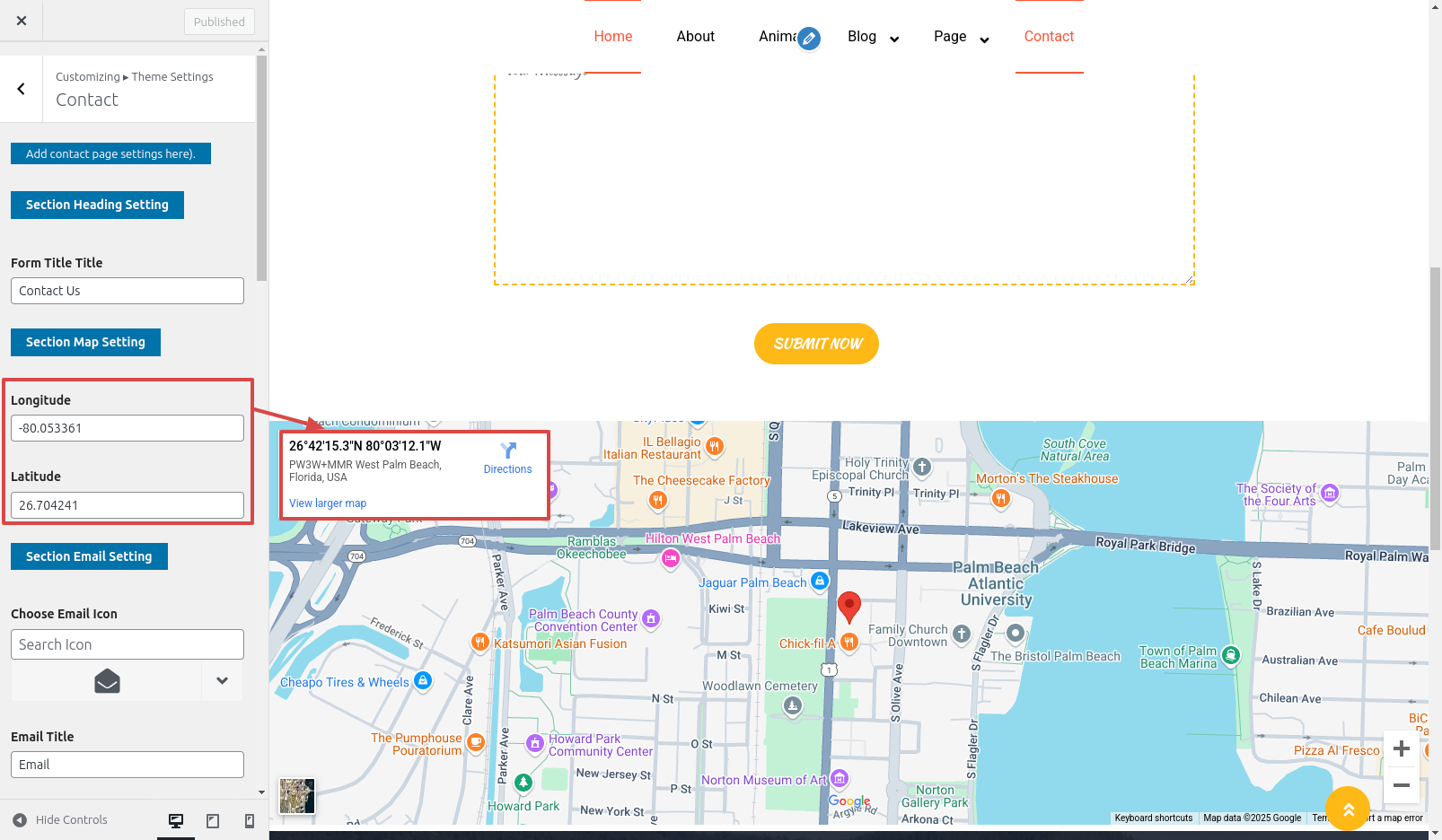
Task: Click the Palm Beach County Convention Center marker
Action: pyautogui.click(x=652, y=617)
